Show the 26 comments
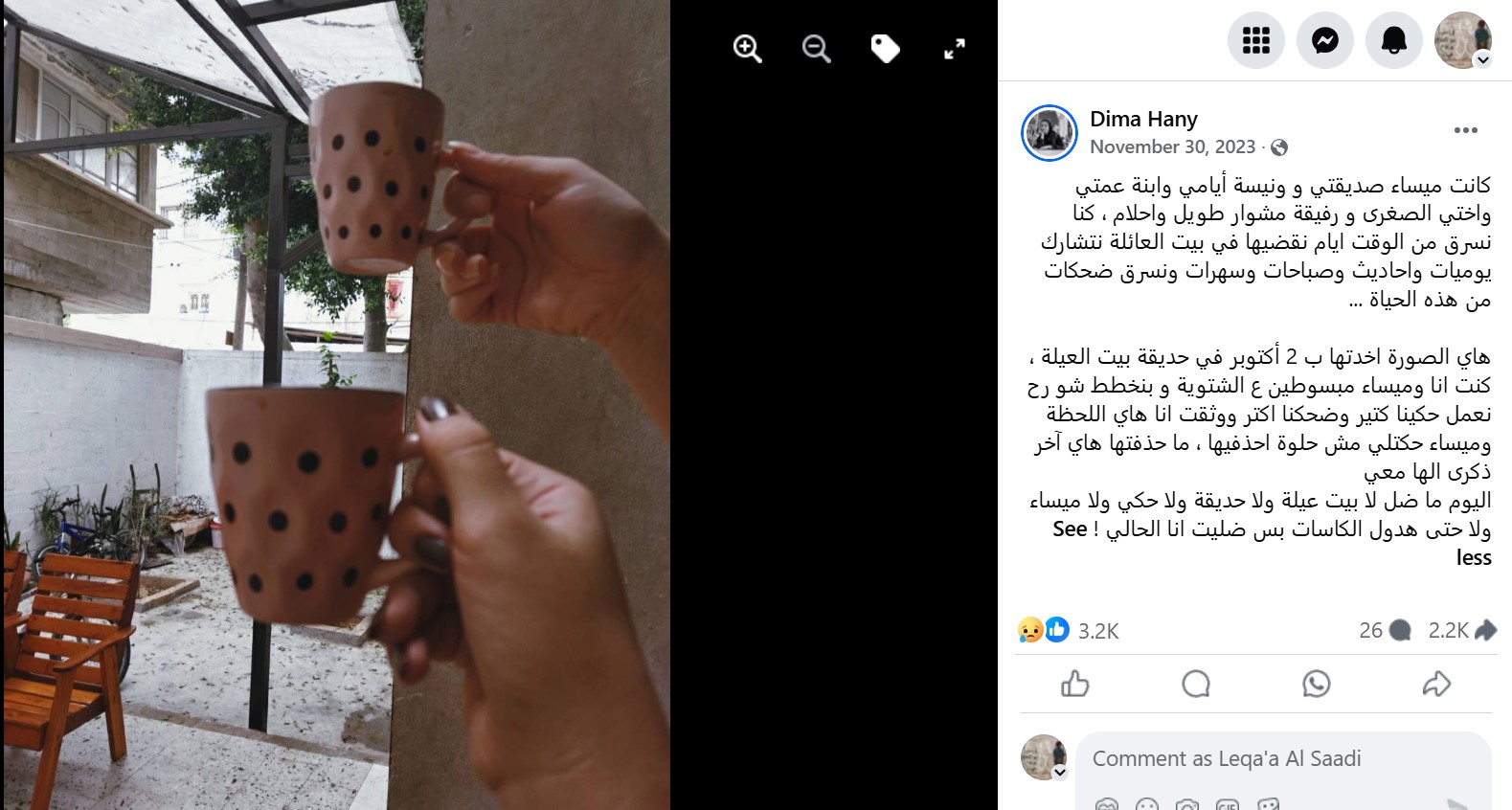Viewport: 1512px width, 810px height. tap(1385, 630)
